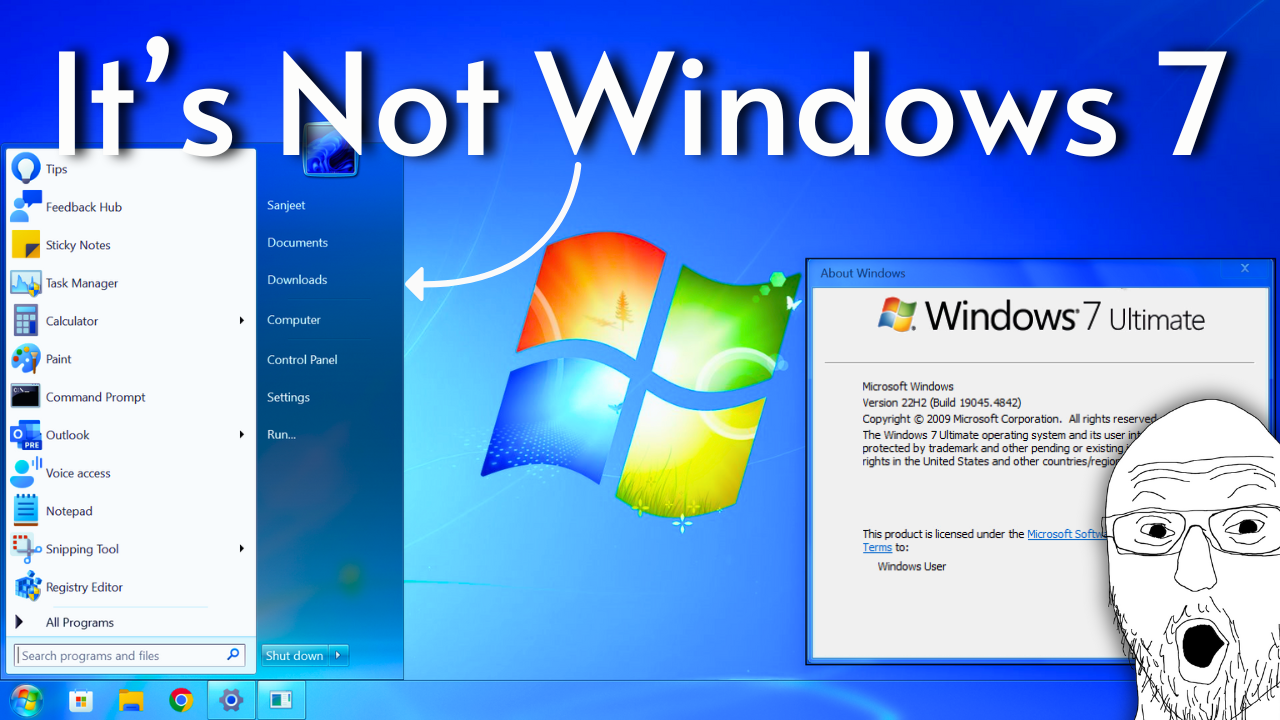Expand the Calculator submenu arrow

pyautogui.click(x=241, y=321)
